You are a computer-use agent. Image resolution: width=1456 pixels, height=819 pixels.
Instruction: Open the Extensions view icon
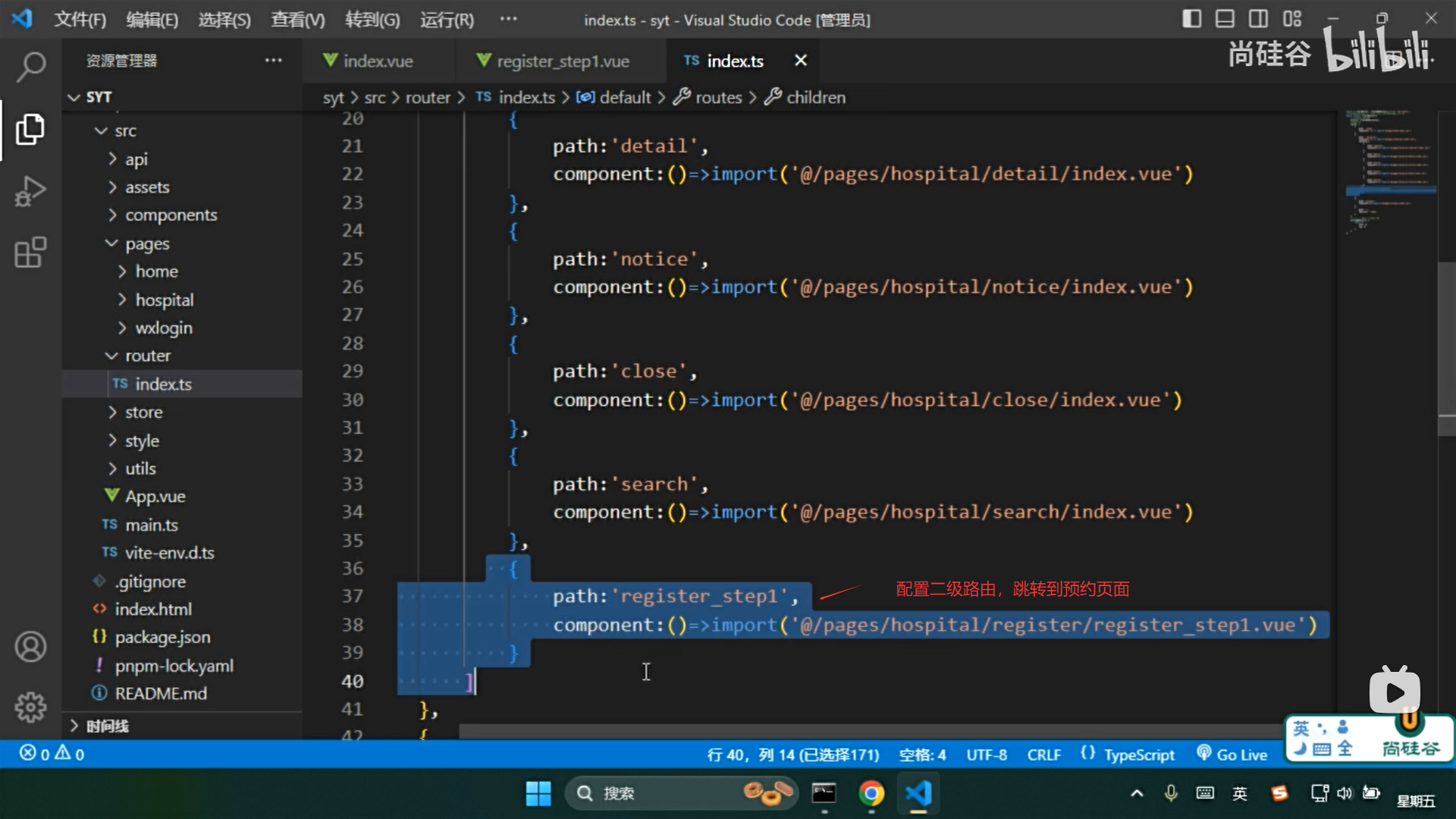tap(30, 253)
